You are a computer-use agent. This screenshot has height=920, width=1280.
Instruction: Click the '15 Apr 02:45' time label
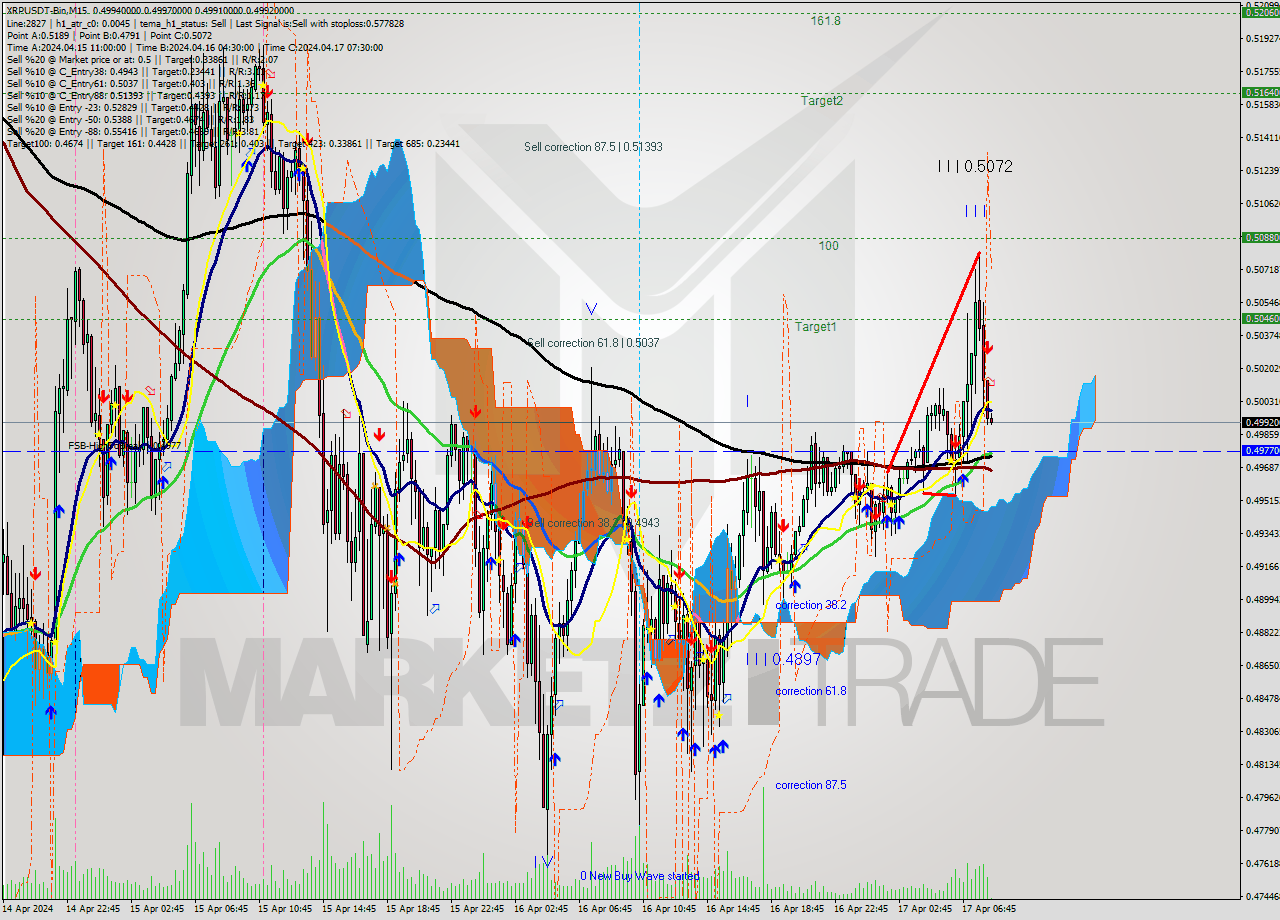point(157,909)
